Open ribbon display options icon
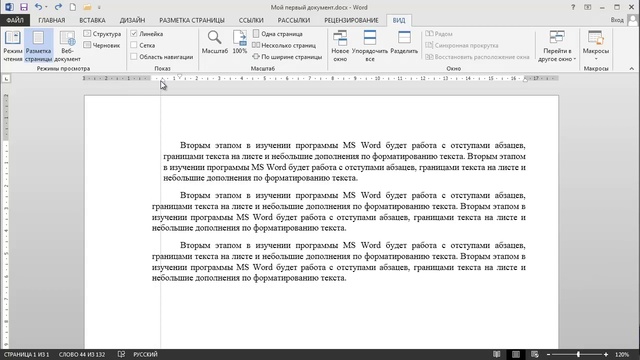Viewport: 640px width, 360px height. [587, 7]
